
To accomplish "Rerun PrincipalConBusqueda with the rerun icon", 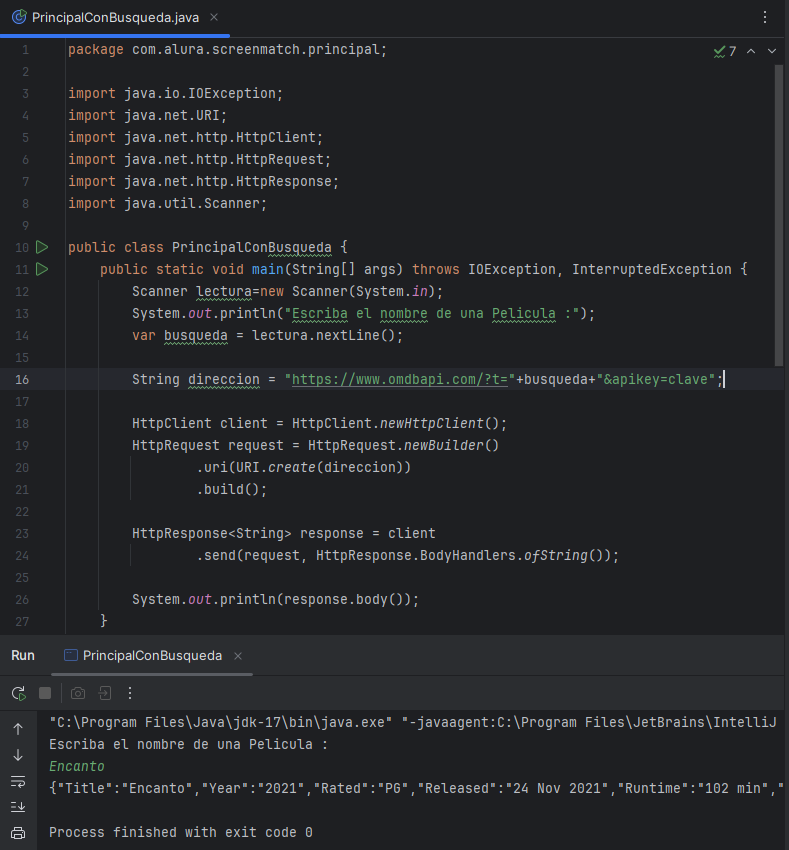I will pos(18,693).
